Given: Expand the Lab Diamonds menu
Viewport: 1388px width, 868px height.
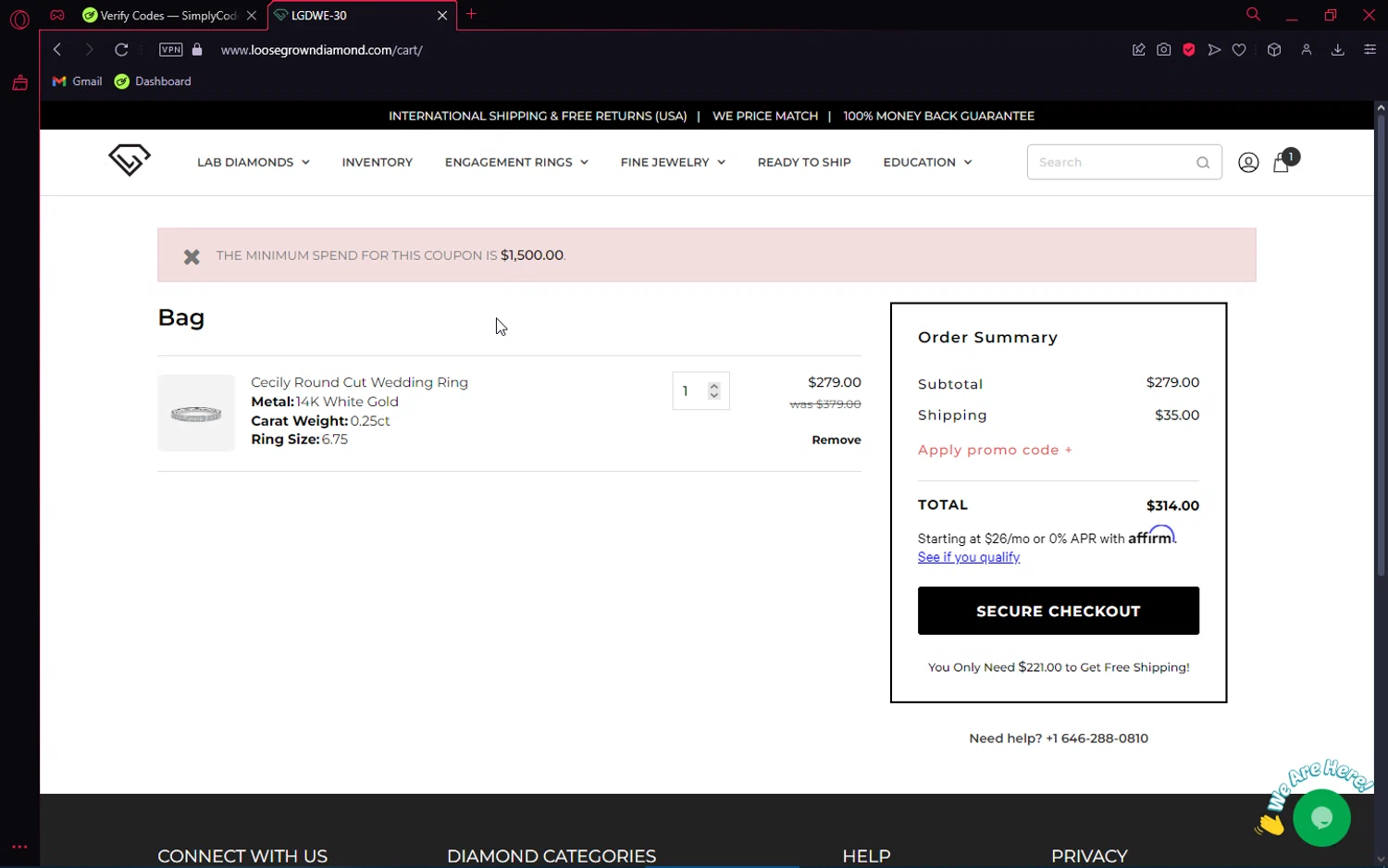Looking at the screenshot, I should [253, 162].
